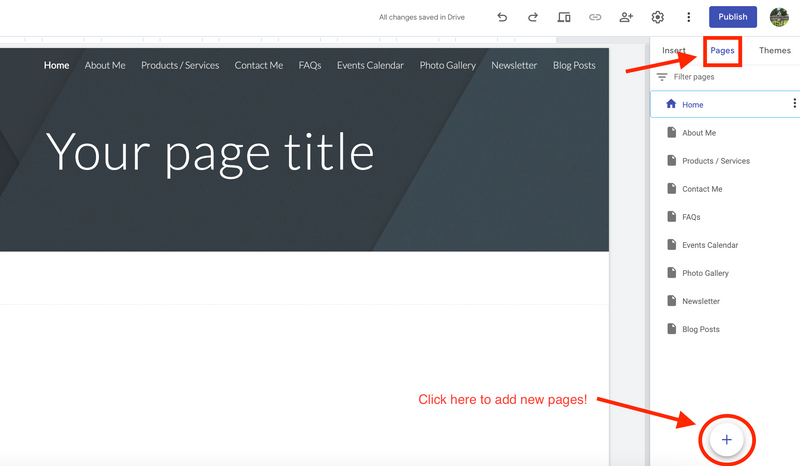Click the page icon next to Events Calendar
The height and width of the screenshot is (466, 800).
pos(671,244)
